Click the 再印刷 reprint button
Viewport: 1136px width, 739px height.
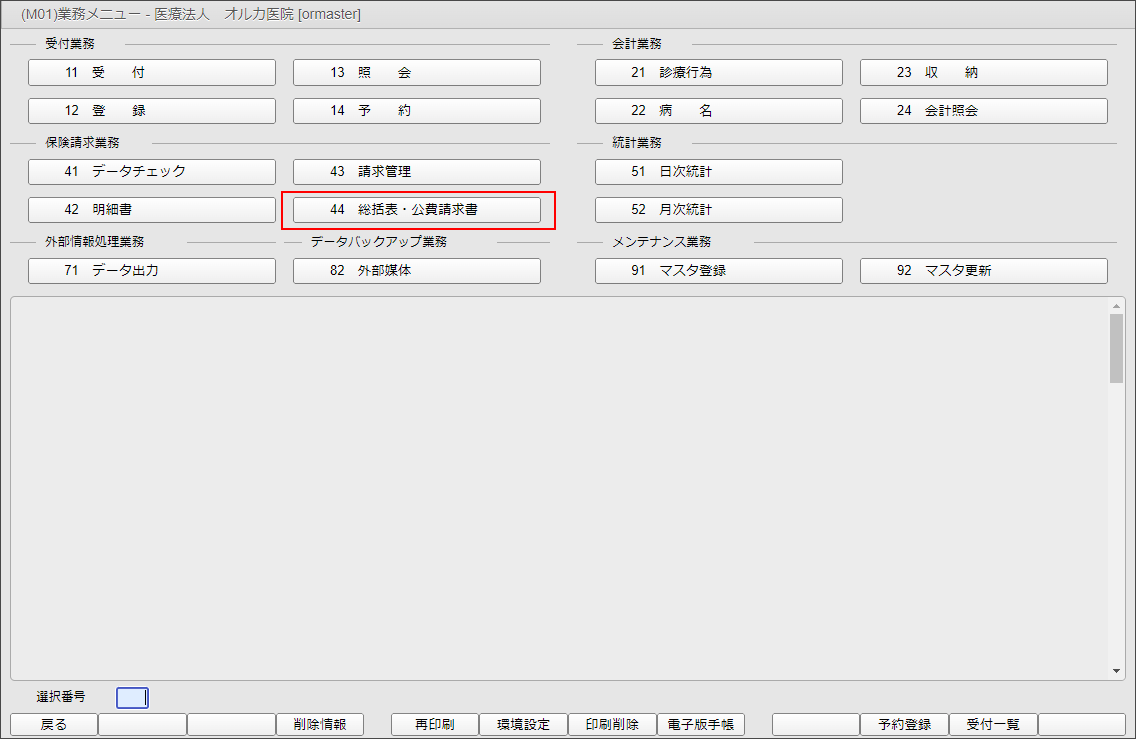434,724
